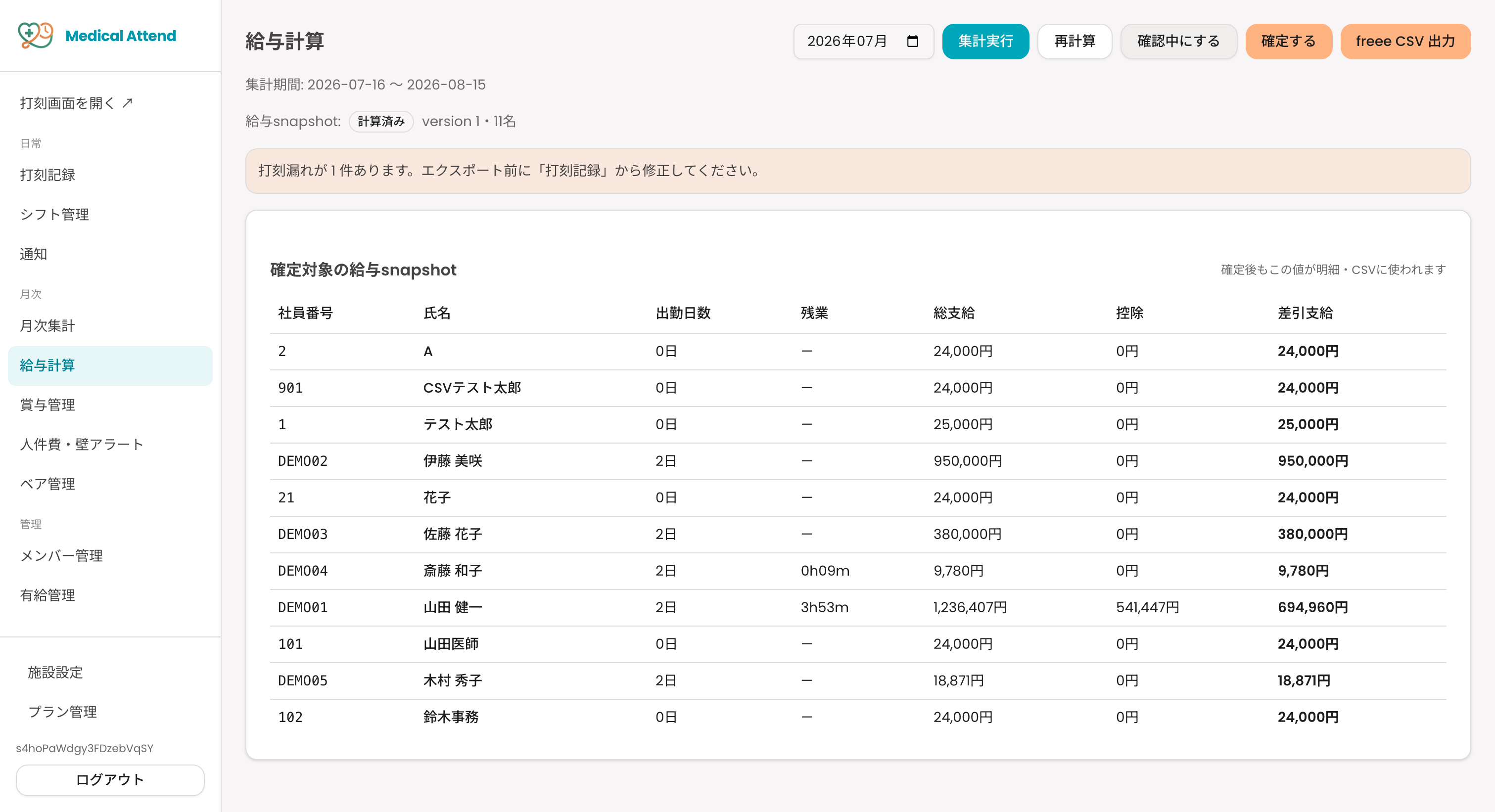Click the 控除 column header
1495x812 pixels.
coord(1129,313)
